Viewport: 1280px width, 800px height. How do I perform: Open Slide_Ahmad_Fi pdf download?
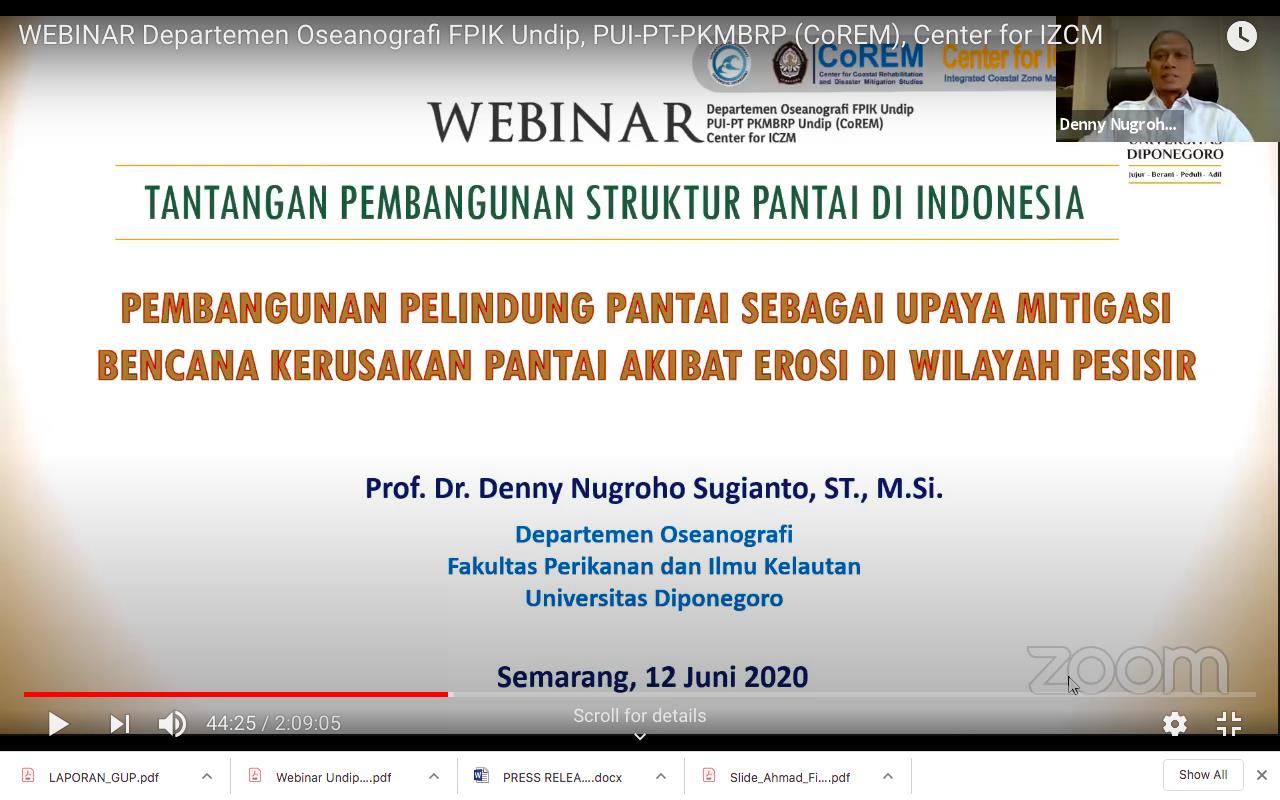coord(789,777)
